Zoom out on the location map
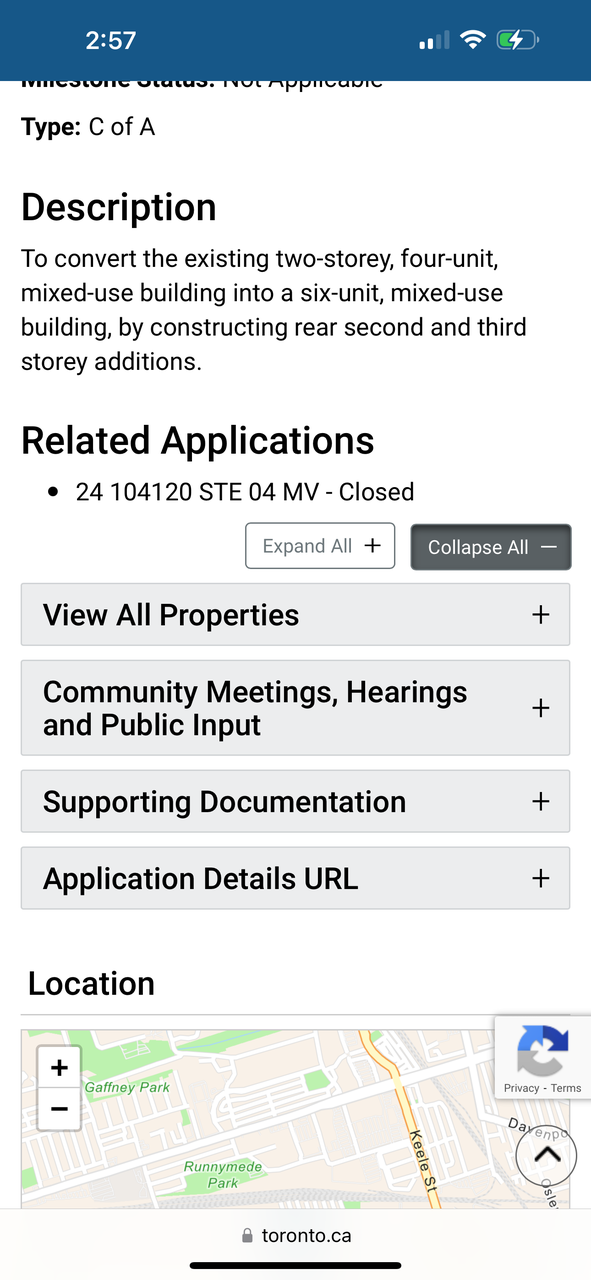Image resolution: width=591 pixels, height=1280 pixels. click(x=59, y=1109)
